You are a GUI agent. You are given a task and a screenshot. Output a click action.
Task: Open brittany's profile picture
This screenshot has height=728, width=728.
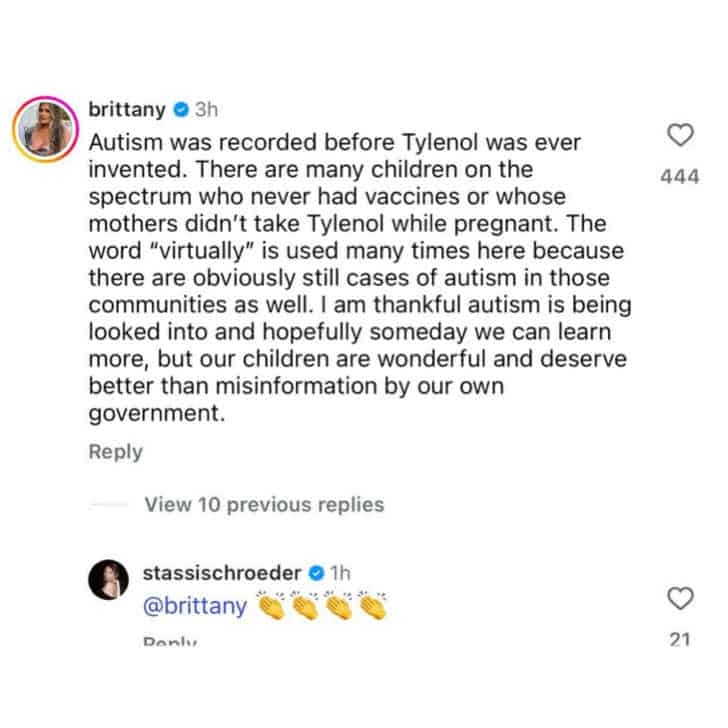(x=44, y=129)
